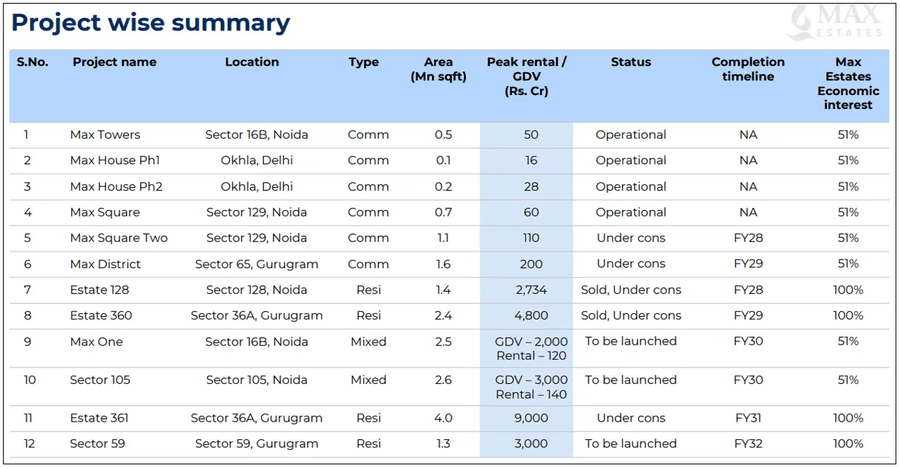Click the Completion timeline column header
This screenshot has height=468, width=900.
click(748, 69)
